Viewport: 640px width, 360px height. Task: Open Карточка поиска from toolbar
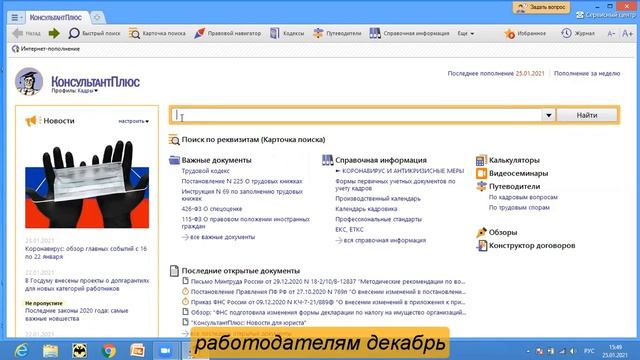pos(157,33)
